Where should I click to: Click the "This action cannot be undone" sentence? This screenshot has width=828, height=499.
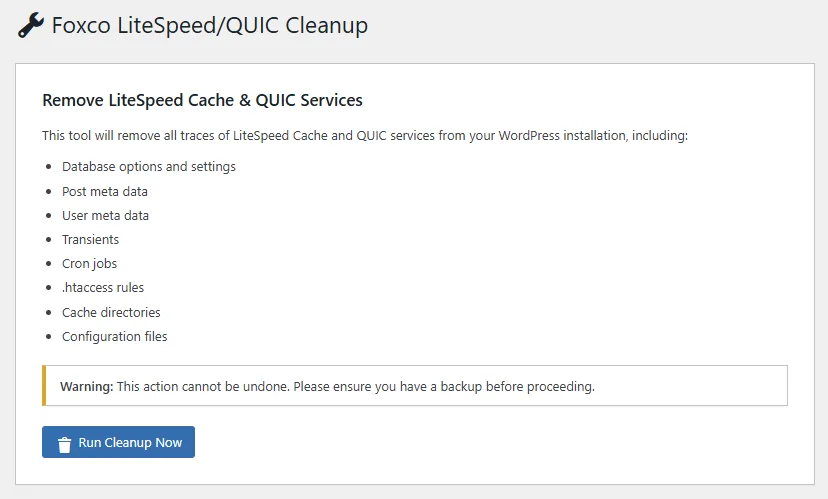pyautogui.click(x=201, y=386)
